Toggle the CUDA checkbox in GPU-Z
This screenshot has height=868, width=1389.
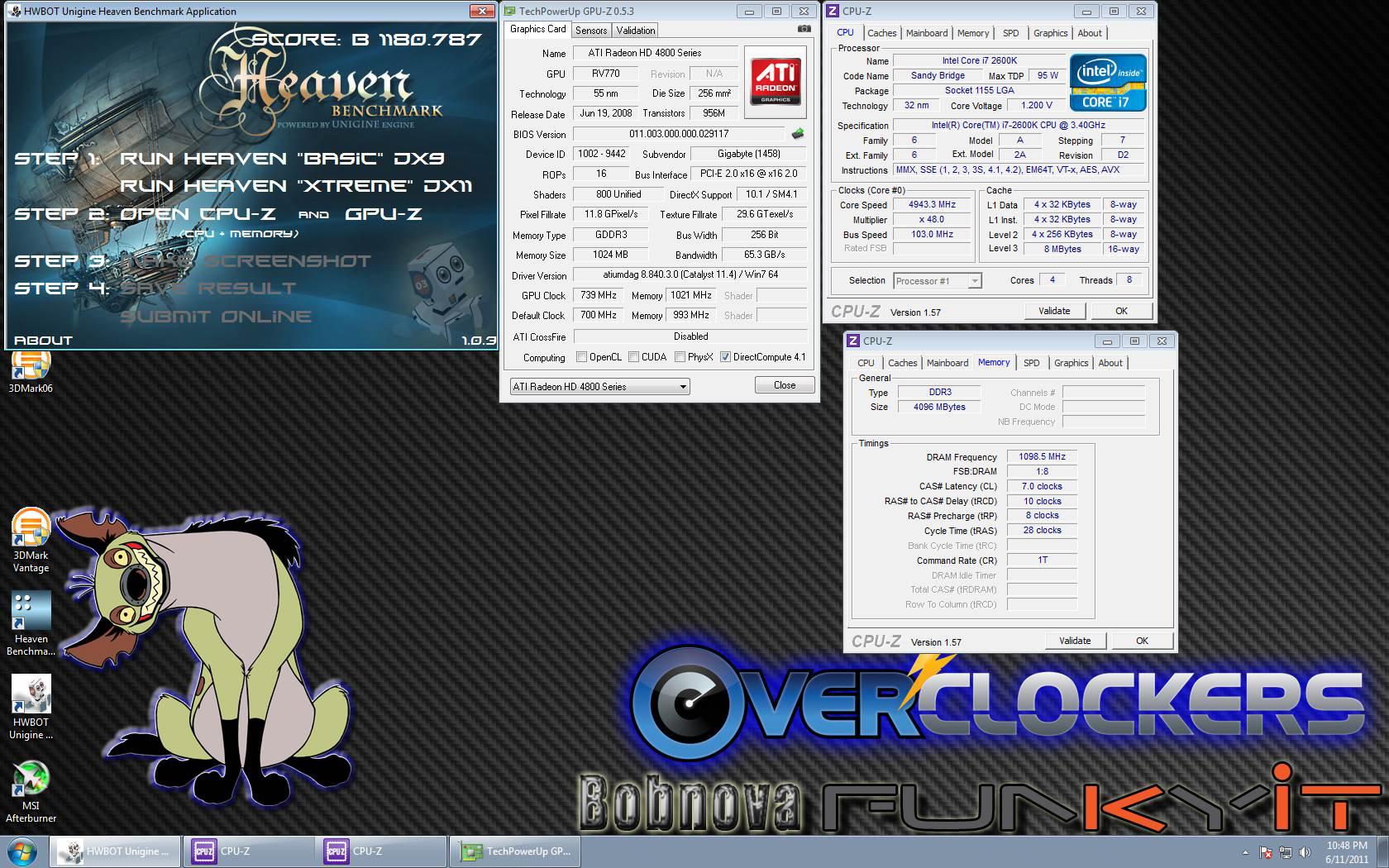coord(633,357)
